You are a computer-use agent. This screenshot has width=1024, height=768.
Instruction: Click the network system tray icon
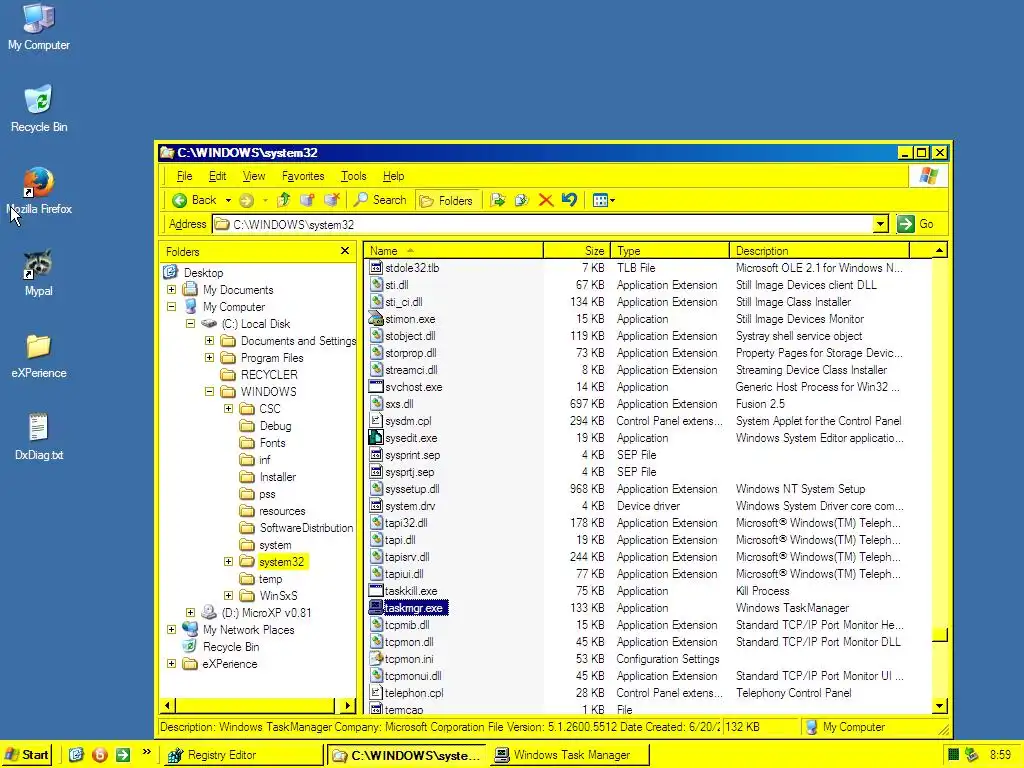(x=971, y=755)
